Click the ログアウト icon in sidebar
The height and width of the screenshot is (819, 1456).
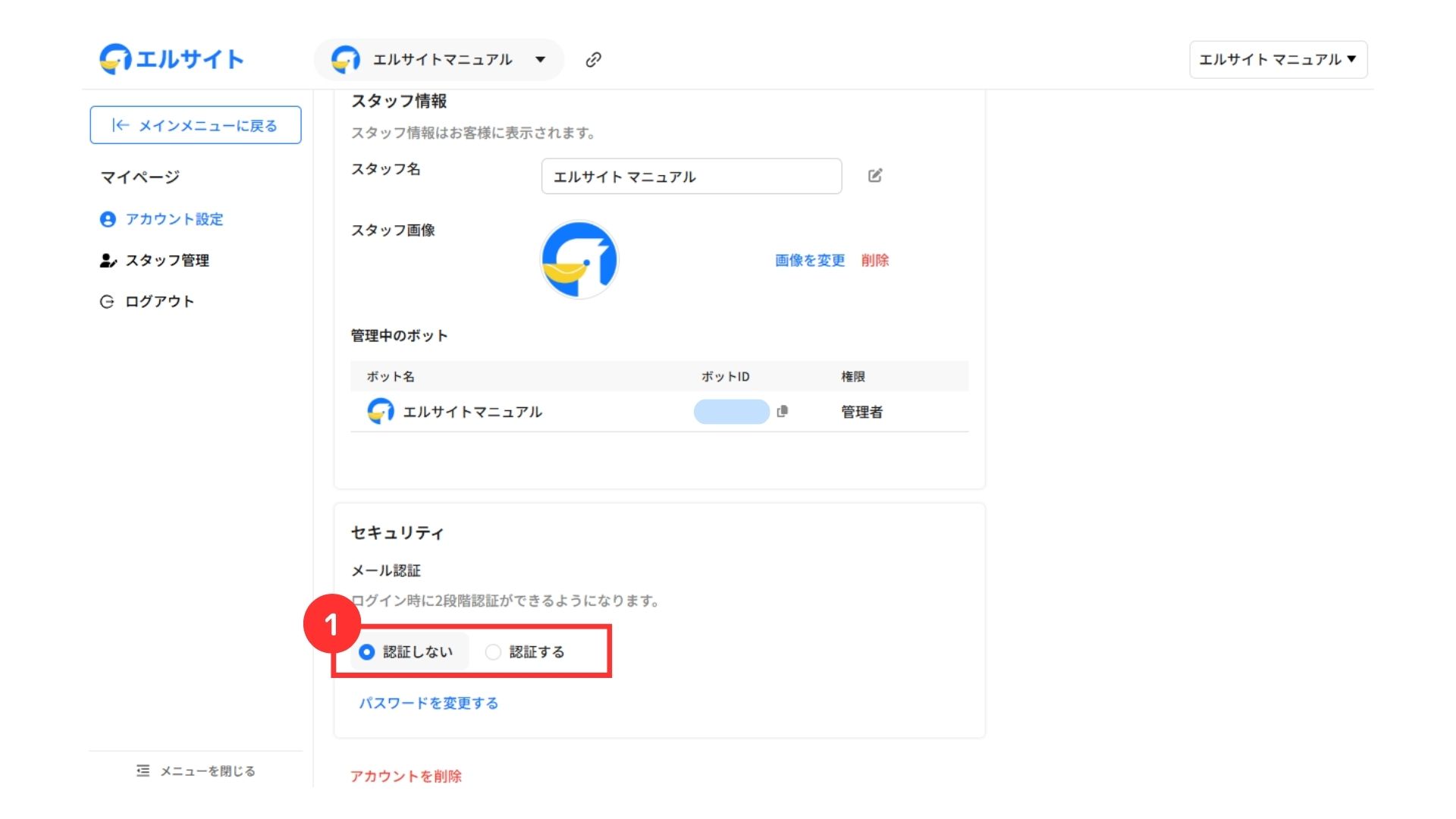(107, 302)
